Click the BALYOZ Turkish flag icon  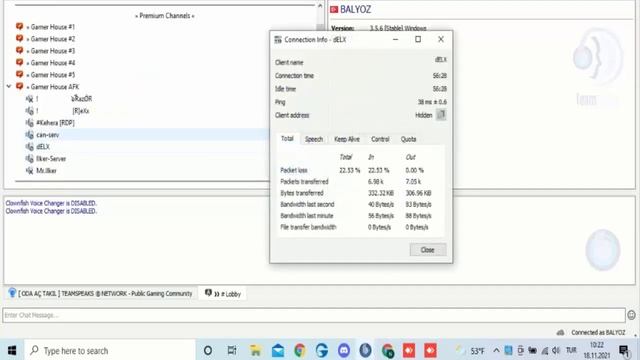[334, 9]
